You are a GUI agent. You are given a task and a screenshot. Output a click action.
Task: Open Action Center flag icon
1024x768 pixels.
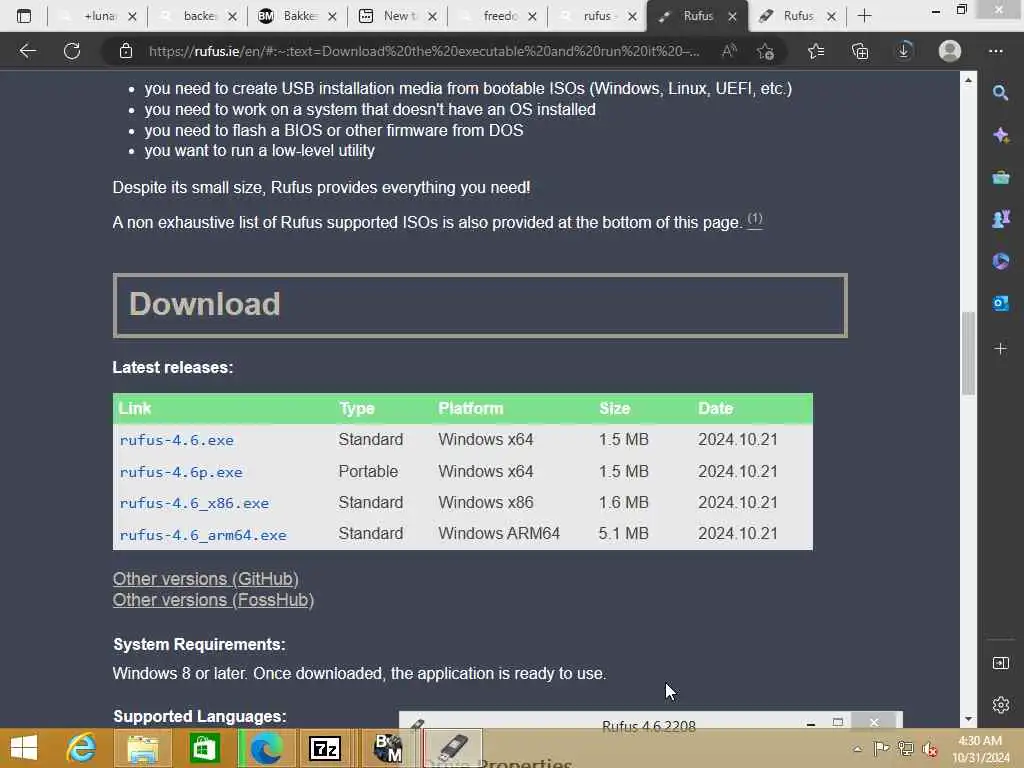(x=881, y=748)
